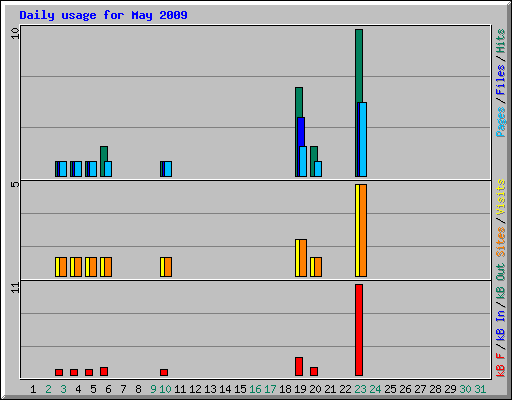512x400 pixels.
Task: Click the green Hits bar on day 20
Action: [x=314, y=154]
